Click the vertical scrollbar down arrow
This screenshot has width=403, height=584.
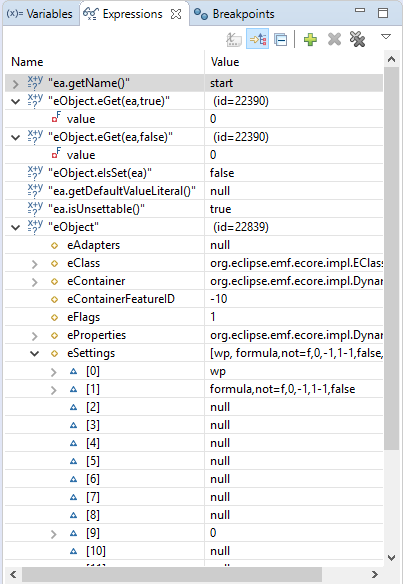[391, 558]
